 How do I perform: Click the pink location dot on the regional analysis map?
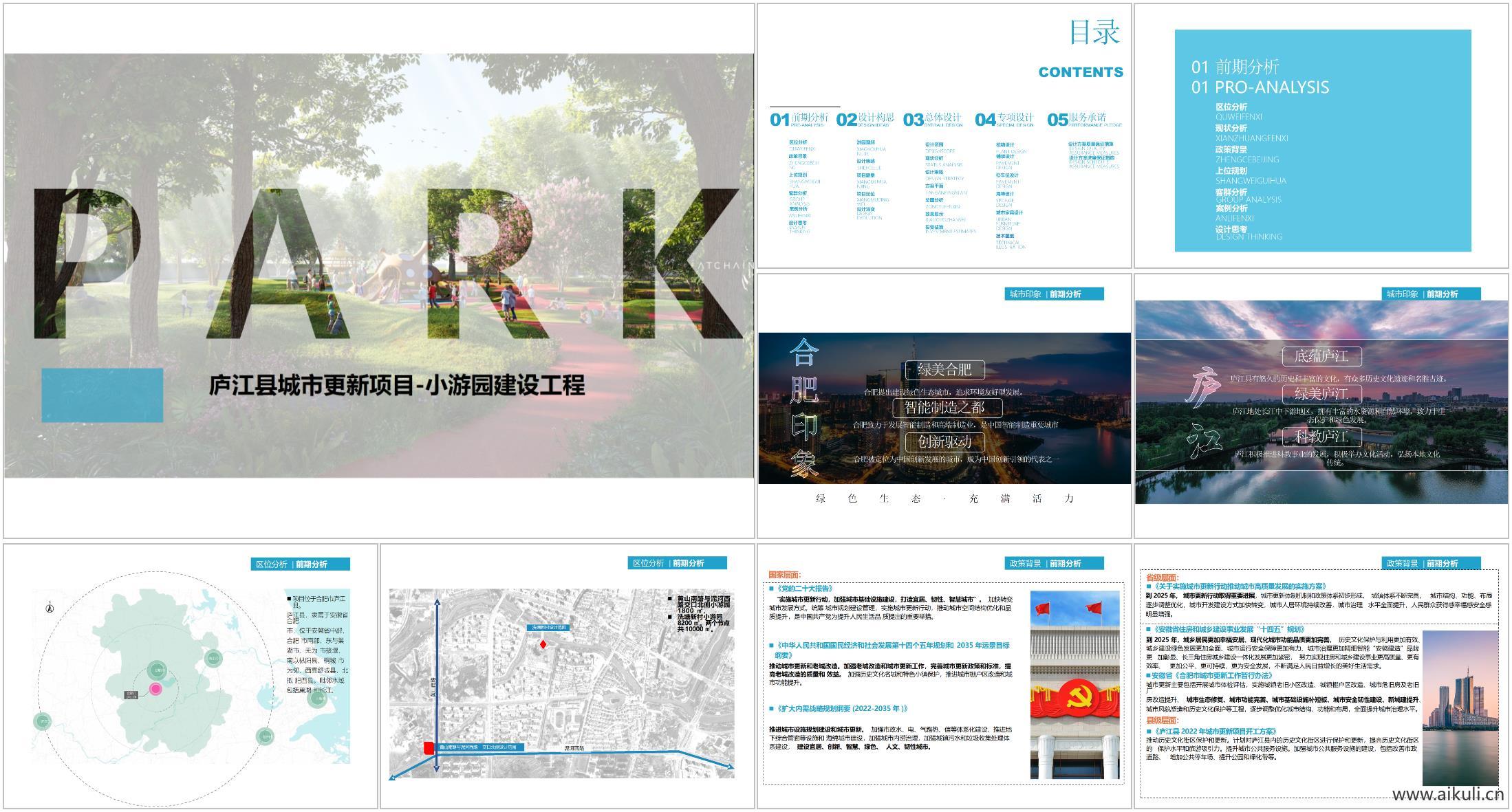tap(156, 688)
